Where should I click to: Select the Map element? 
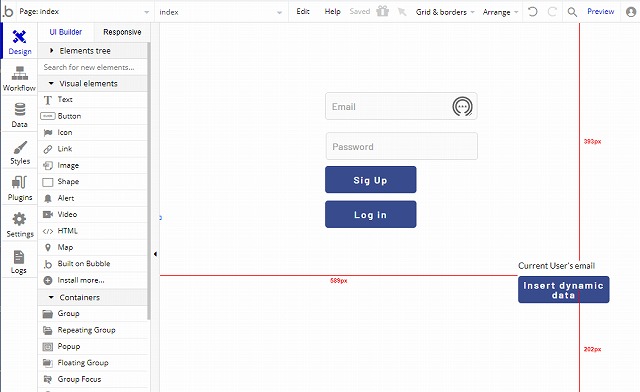[x=93, y=247]
